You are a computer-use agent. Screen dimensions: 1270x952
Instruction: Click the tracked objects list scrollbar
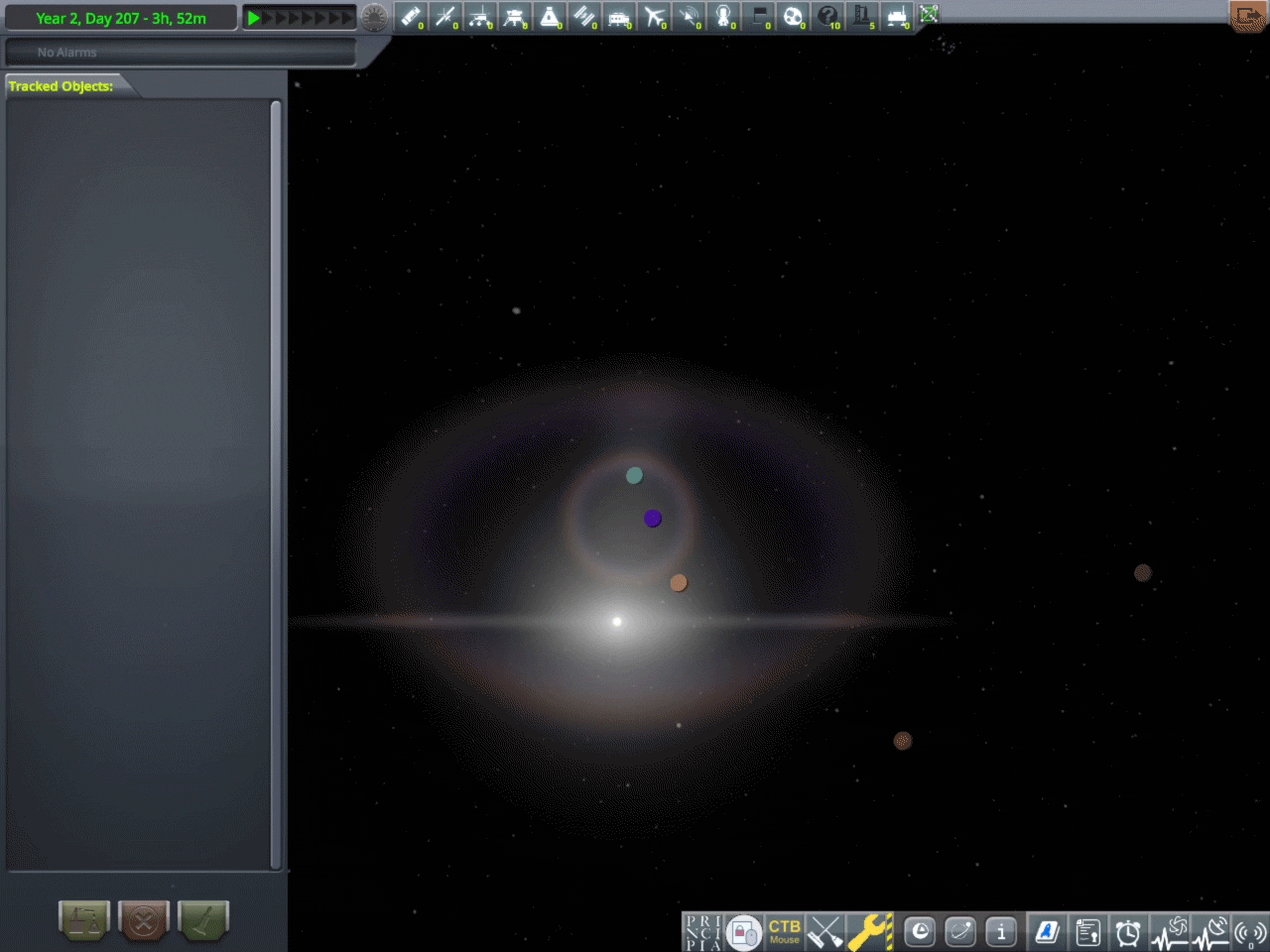pyautogui.click(x=278, y=476)
